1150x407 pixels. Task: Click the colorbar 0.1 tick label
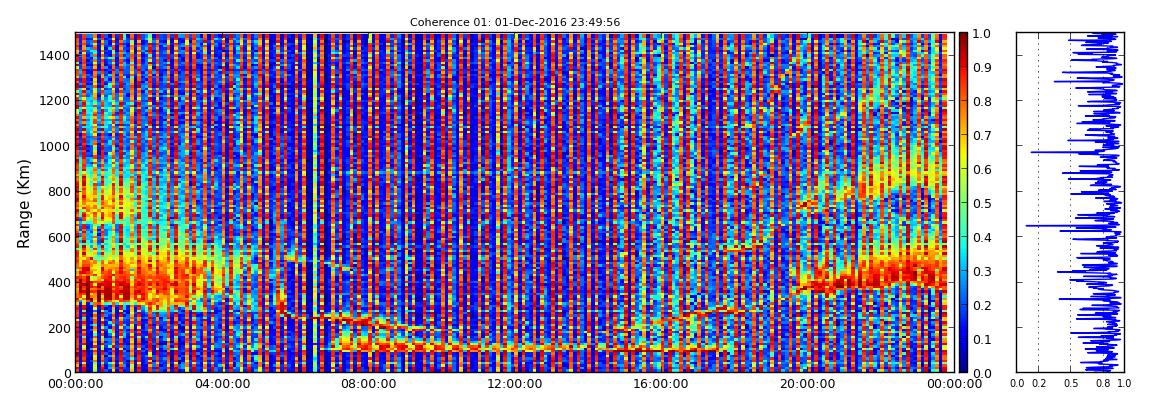[981, 339]
